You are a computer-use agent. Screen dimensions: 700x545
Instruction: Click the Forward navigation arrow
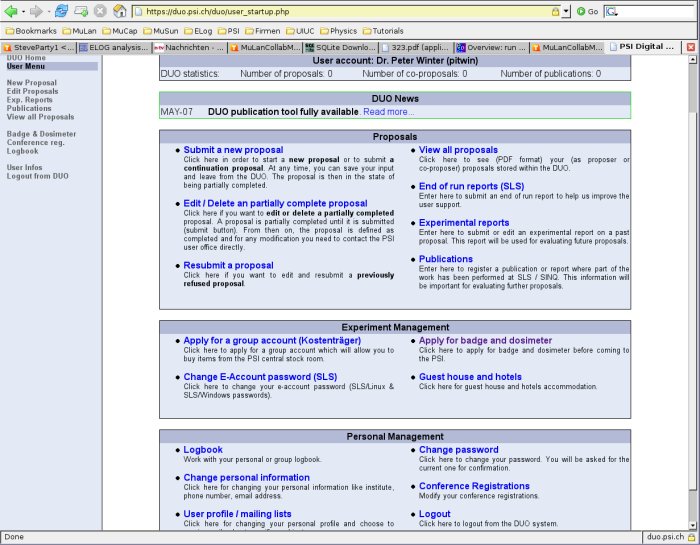[36, 11]
